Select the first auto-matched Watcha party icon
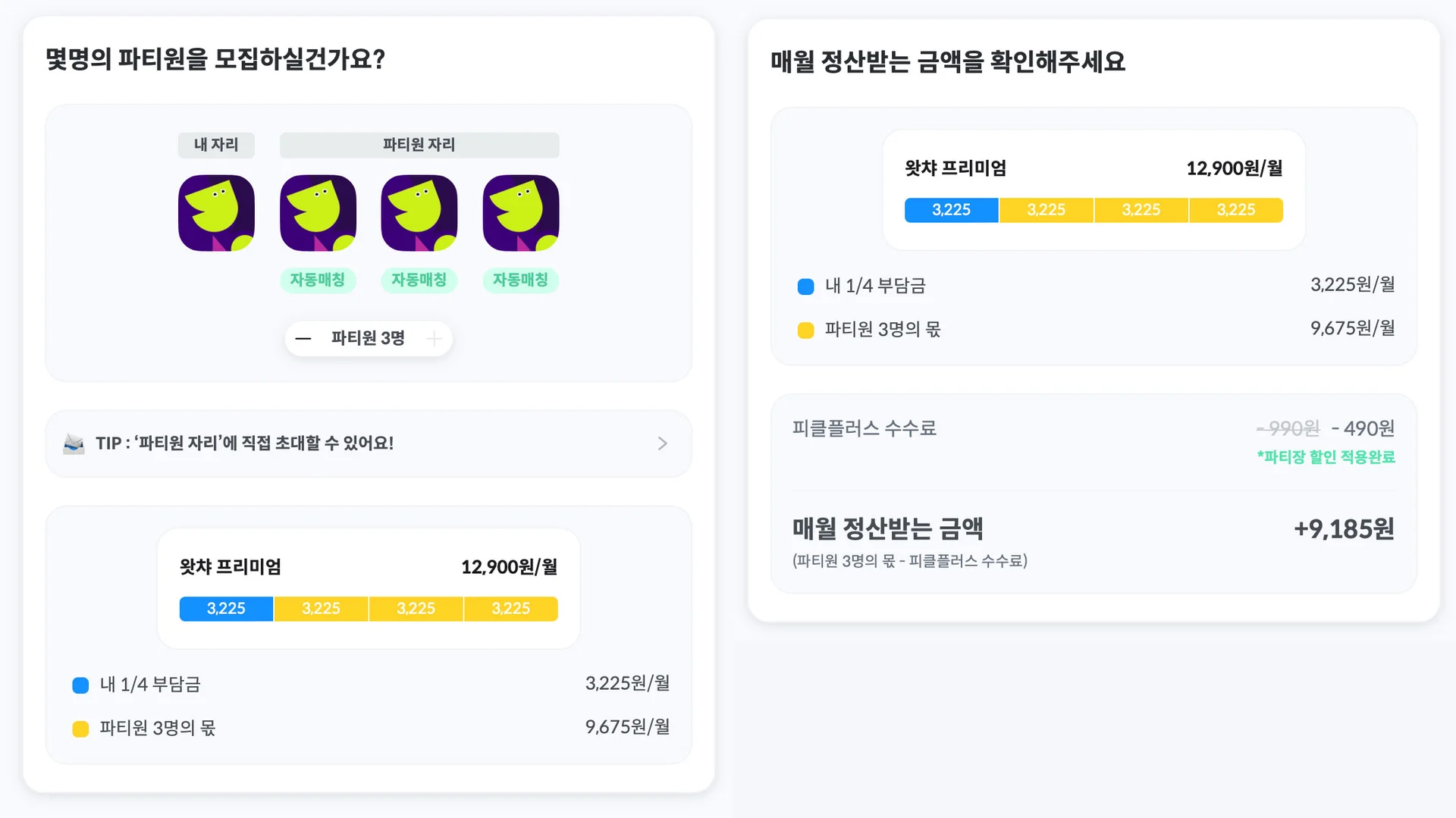This screenshot has width=1456, height=818. [x=318, y=213]
